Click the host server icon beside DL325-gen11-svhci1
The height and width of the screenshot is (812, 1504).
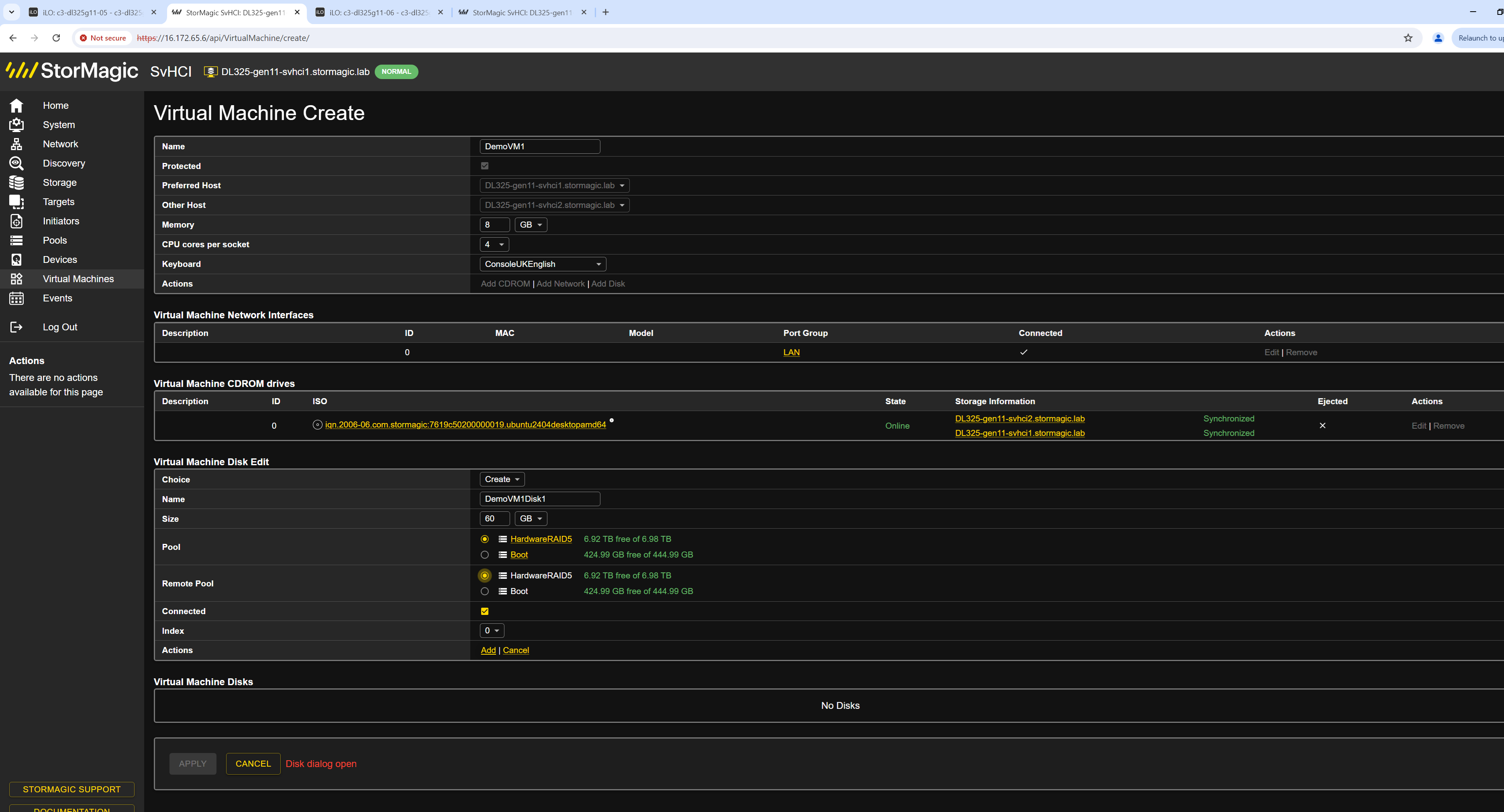click(210, 72)
